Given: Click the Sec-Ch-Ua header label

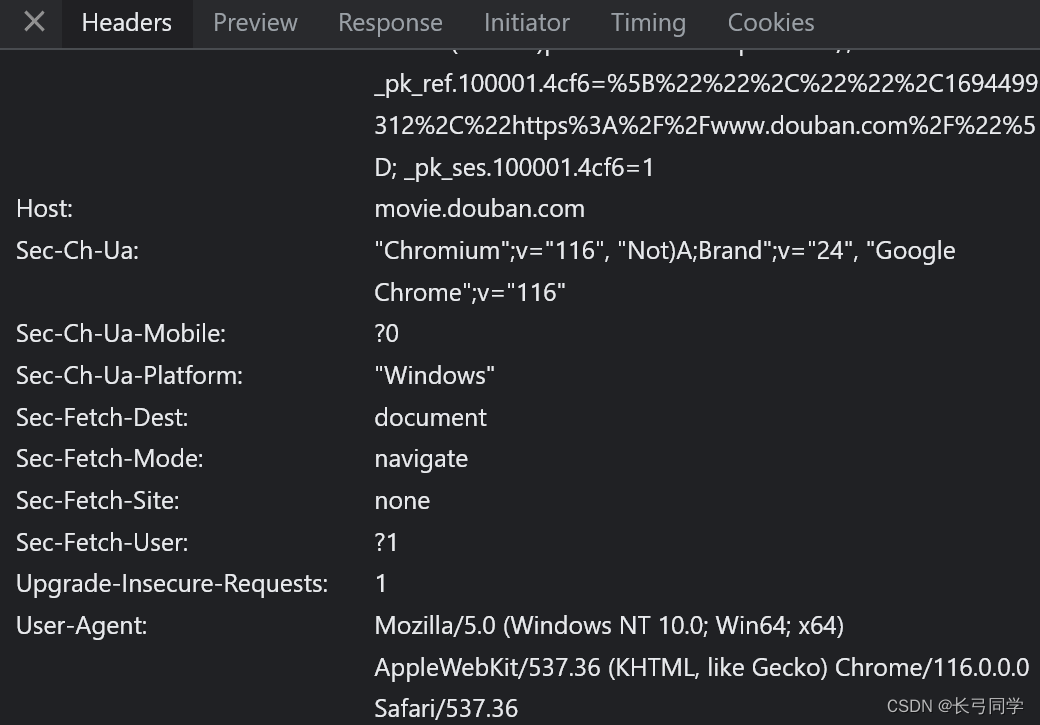Looking at the screenshot, I should tap(77, 251).
